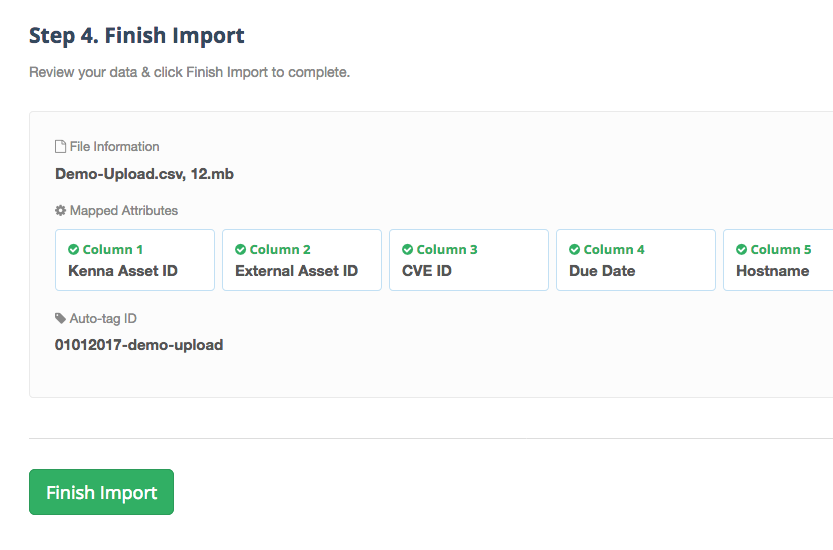Click the Mapped Attributes label
Viewport: 833px width, 550px height.
tap(124, 210)
